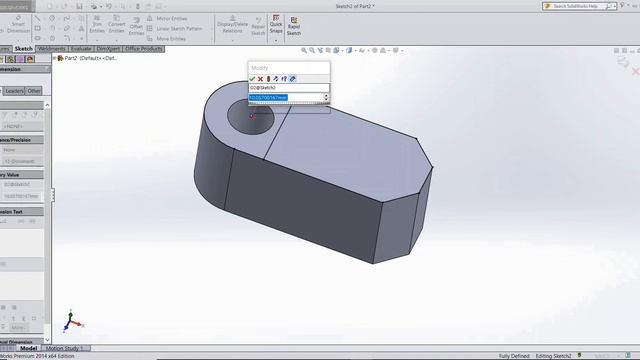Select the Smart Dimension tool

(x=18, y=24)
